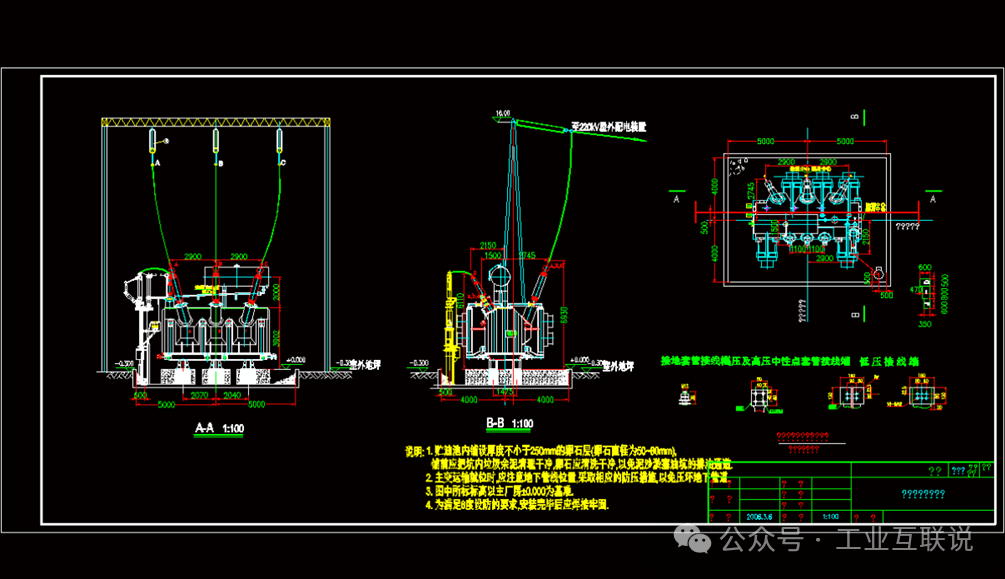Select note 4 about "8度设防的要求"

(x=517, y=505)
